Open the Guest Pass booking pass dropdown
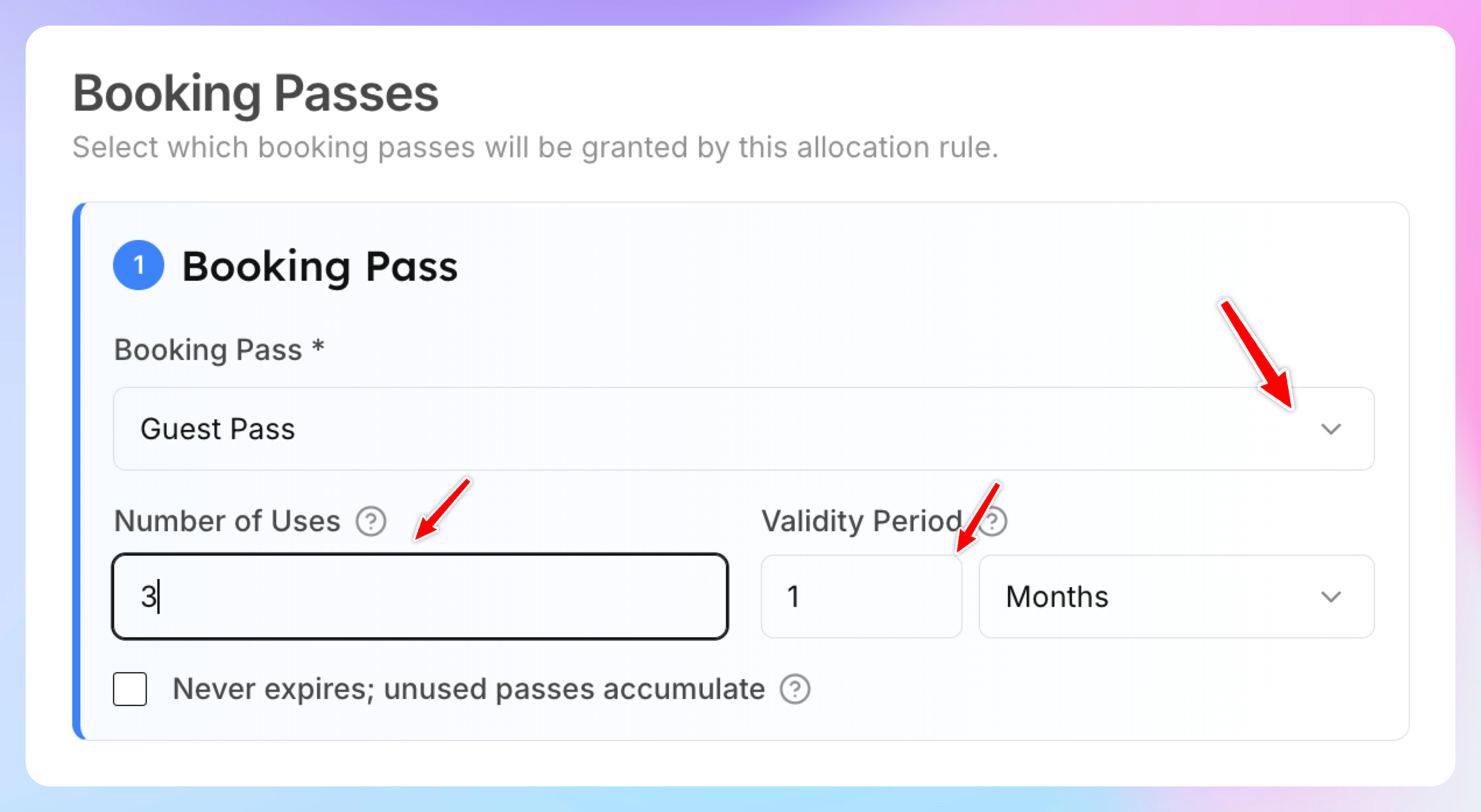Screen dimensions: 1481x812 744,429
